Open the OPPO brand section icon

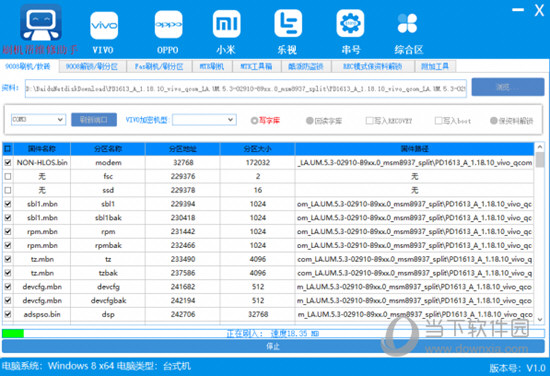[x=168, y=25]
